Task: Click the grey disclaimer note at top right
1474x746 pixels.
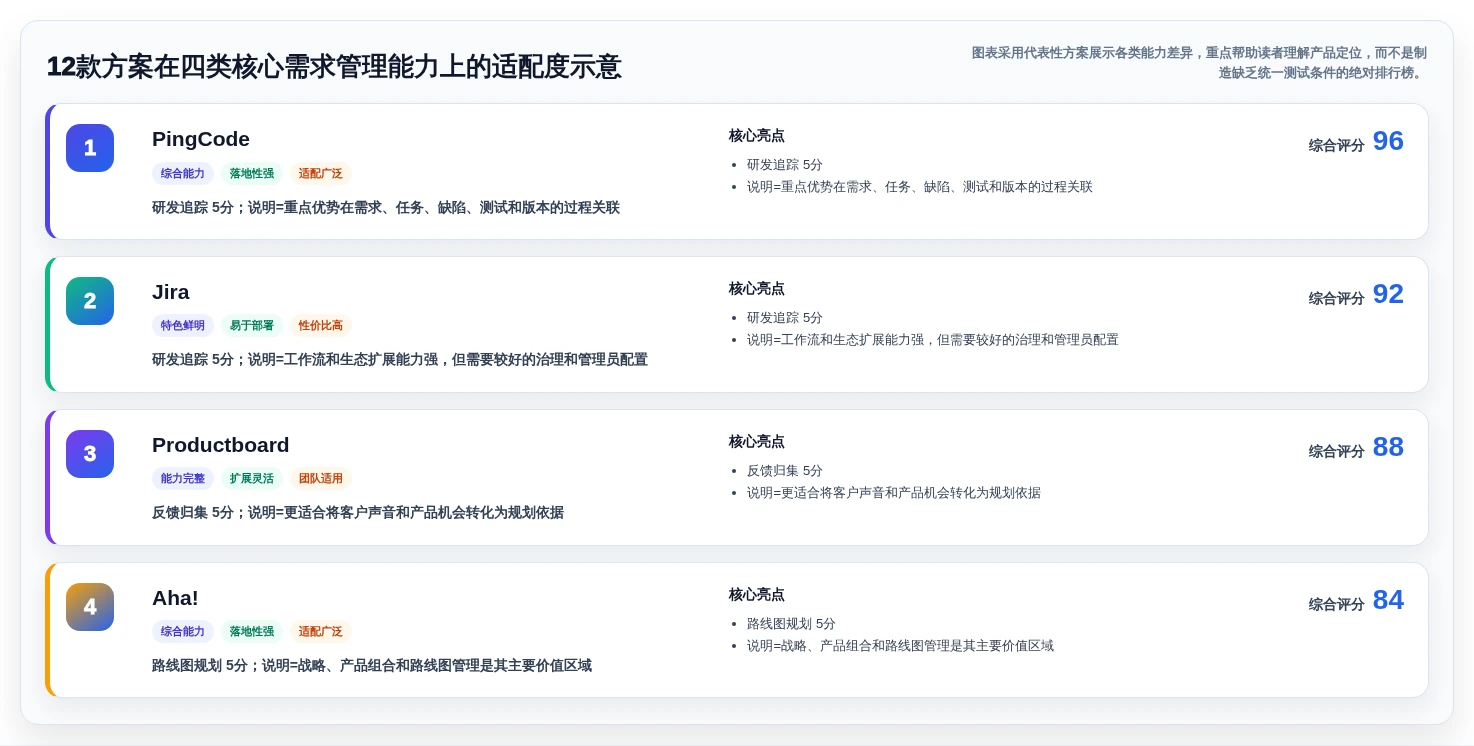Action: (1198, 63)
